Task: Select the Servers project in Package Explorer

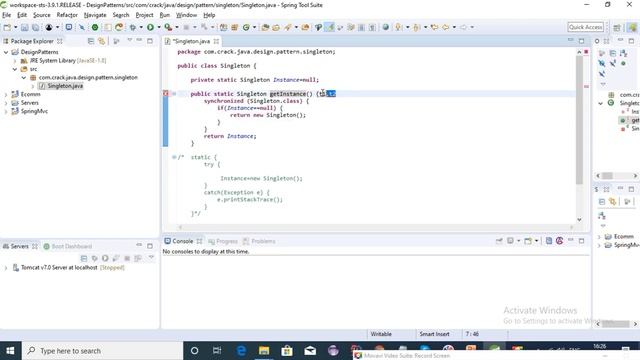Action: [x=25, y=103]
